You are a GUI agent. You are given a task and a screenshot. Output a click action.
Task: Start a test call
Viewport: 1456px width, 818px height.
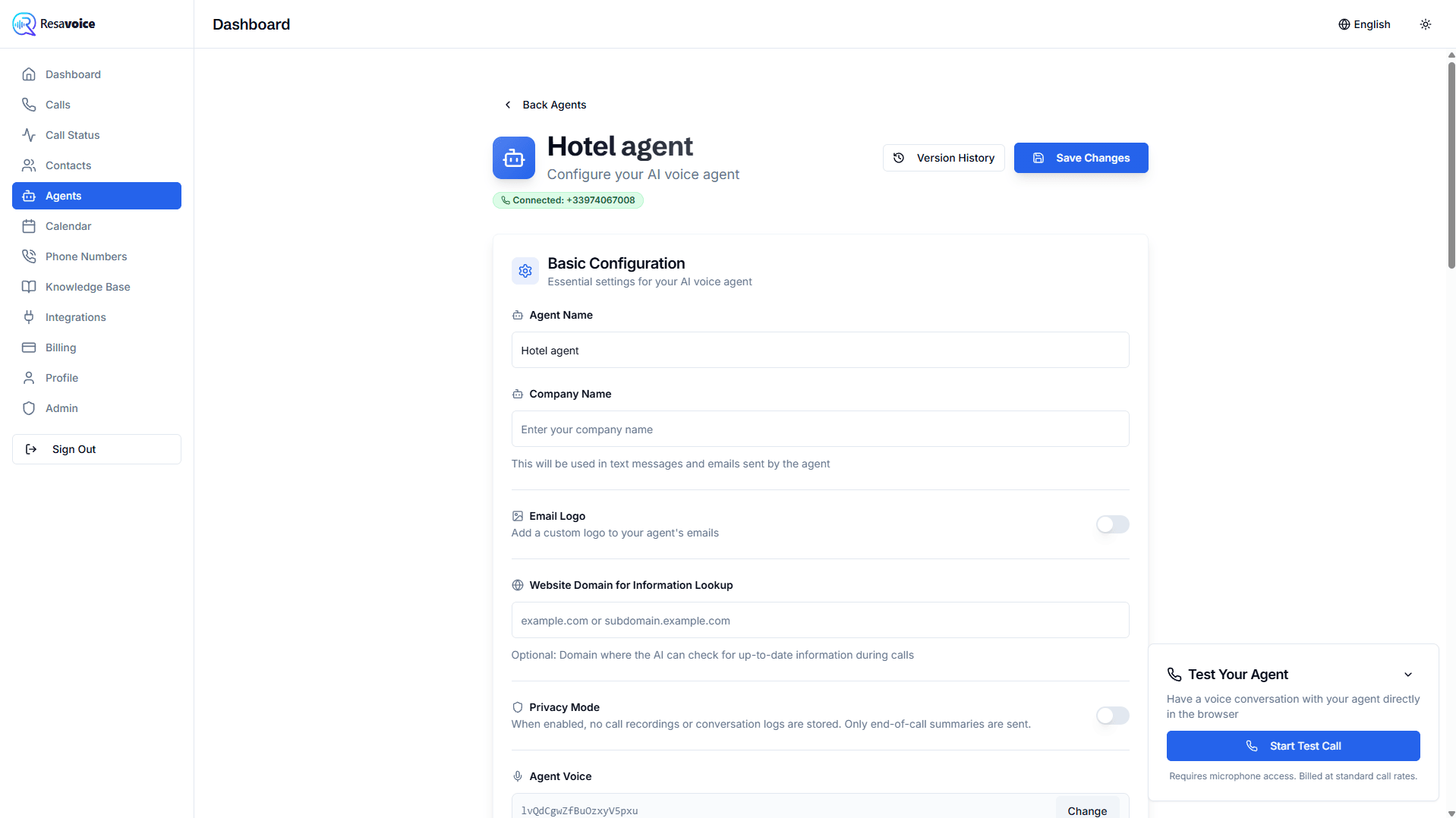1293,746
